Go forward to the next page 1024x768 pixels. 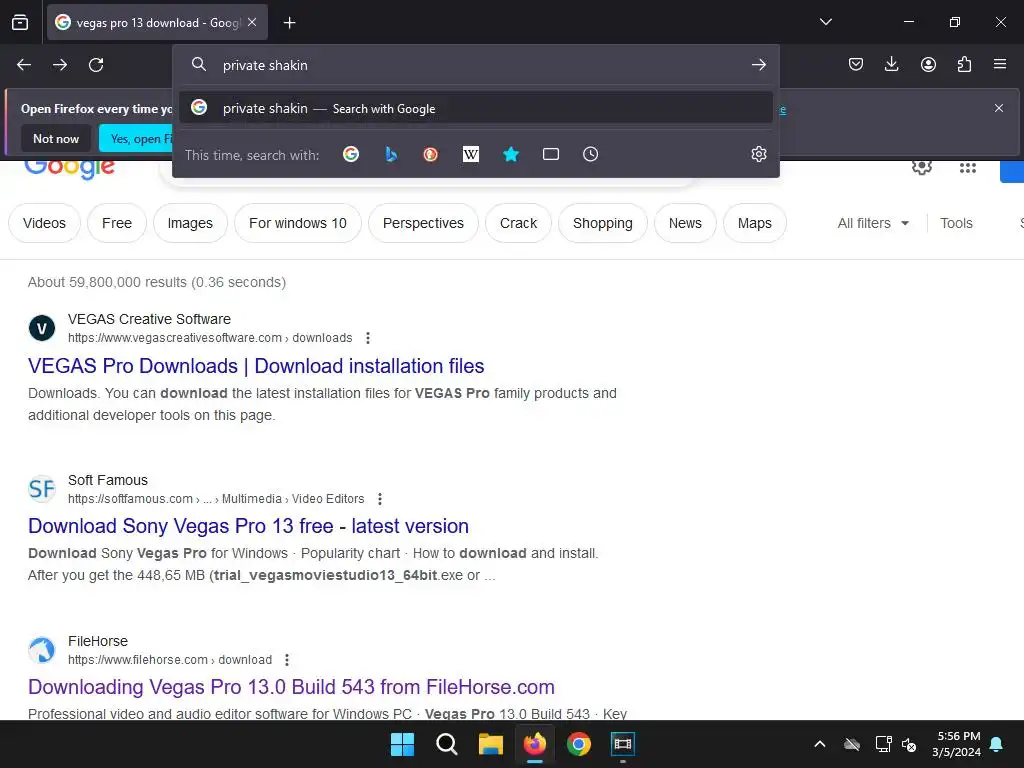click(x=60, y=65)
